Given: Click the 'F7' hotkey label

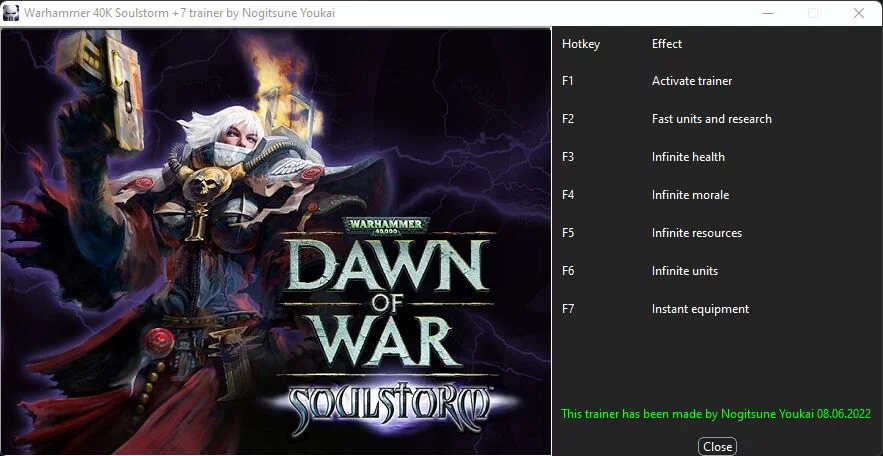Looking at the screenshot, I should coord(568,309).
